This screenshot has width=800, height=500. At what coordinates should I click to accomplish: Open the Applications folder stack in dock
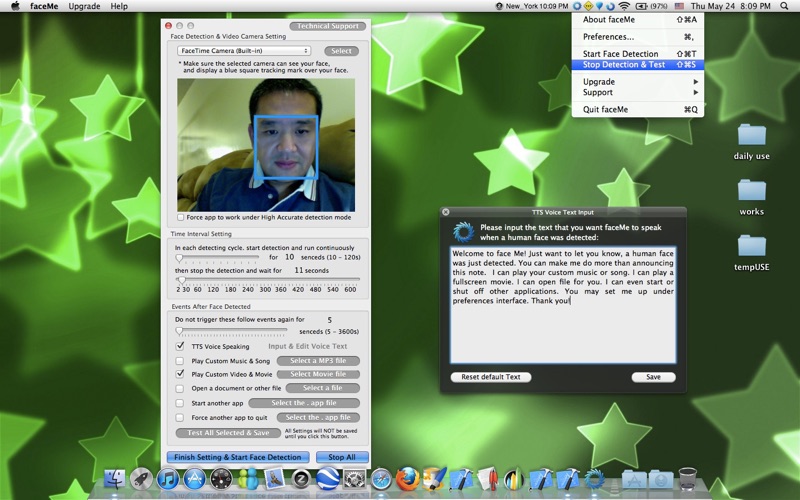634,480
